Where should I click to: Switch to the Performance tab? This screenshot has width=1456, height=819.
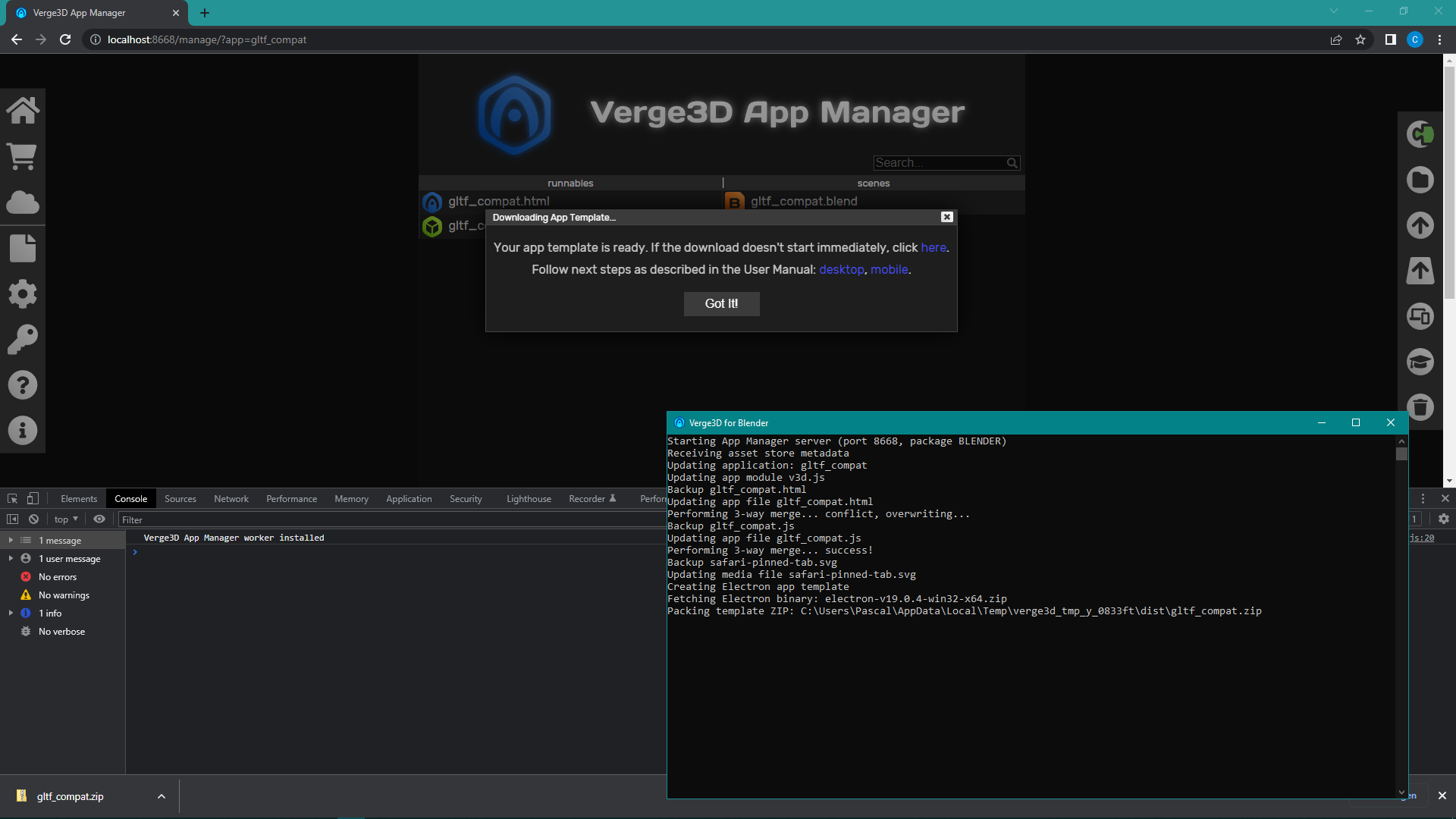pyautogui.click(x=292, y=498)
